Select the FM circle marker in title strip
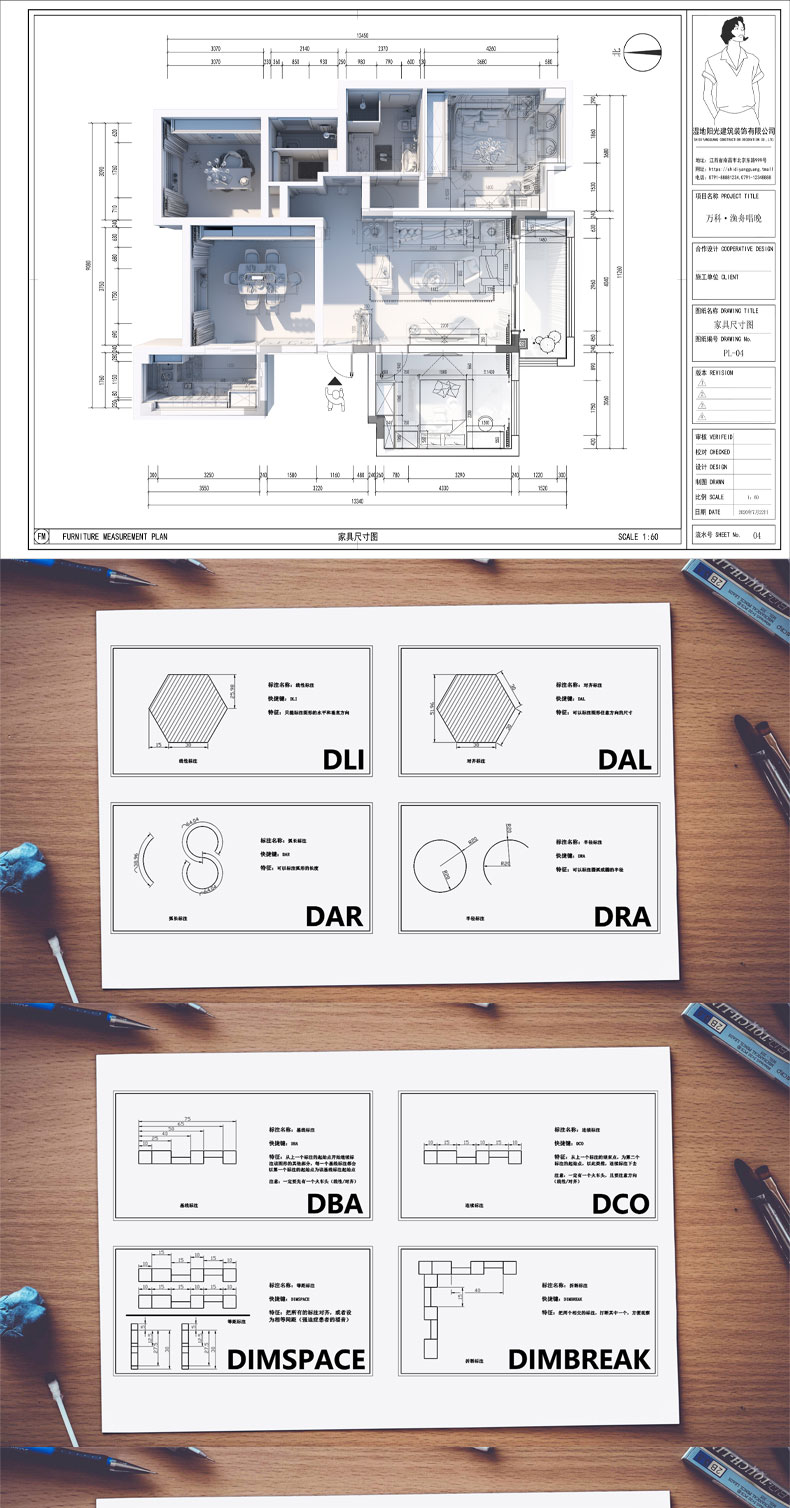 pos(42,537)
